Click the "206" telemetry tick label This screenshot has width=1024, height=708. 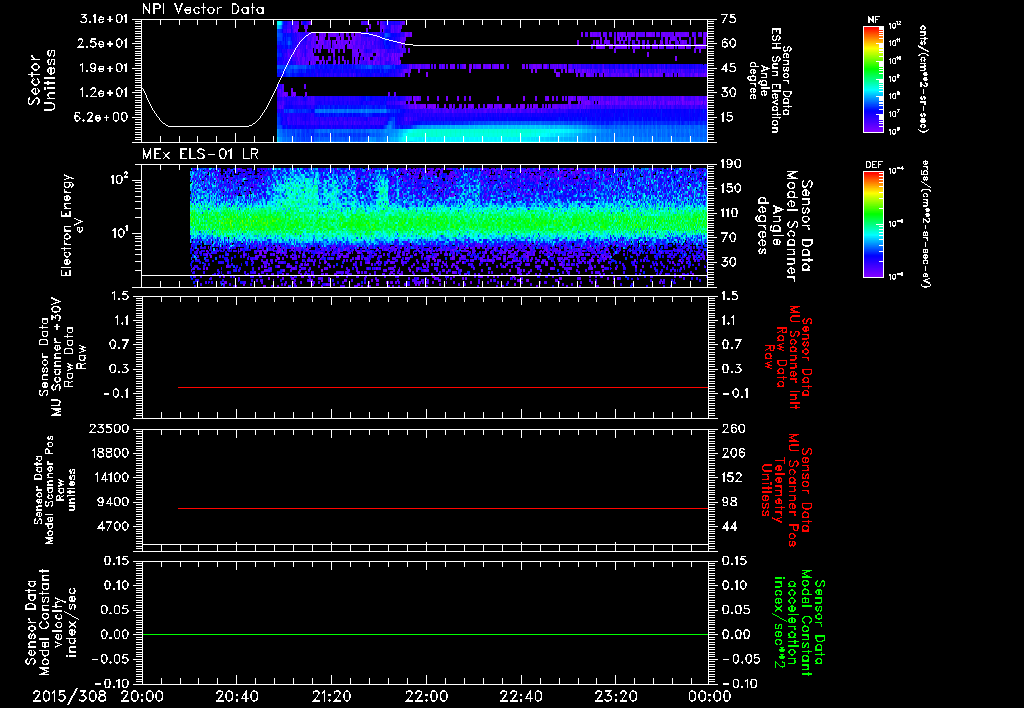[x=731, y=453]
